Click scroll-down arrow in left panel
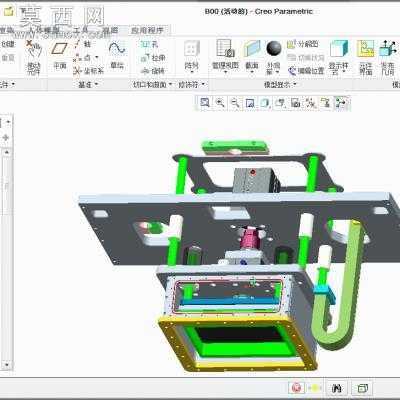 point(7,365)
